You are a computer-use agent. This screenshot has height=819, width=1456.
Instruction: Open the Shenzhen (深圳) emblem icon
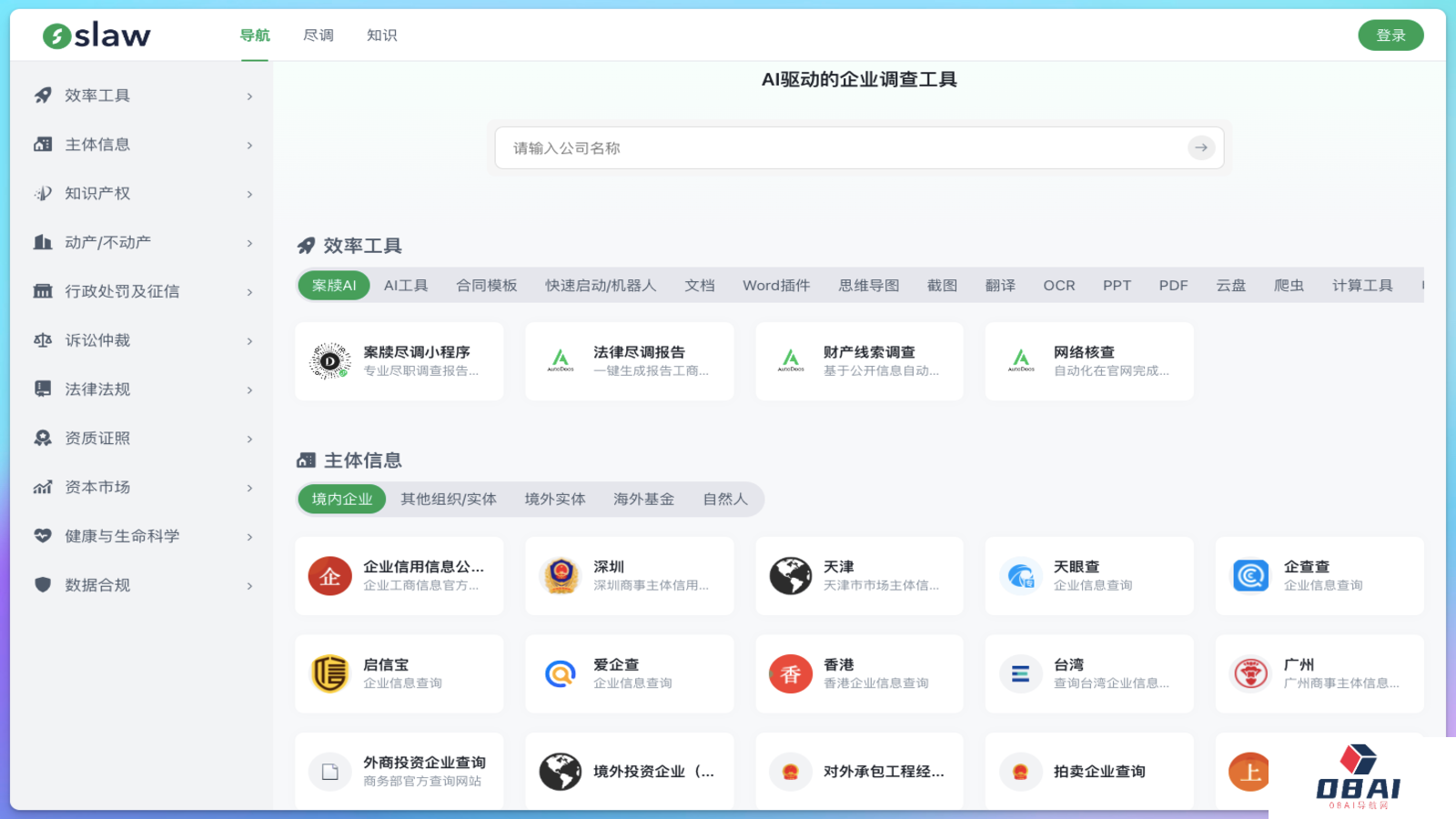coord(560,576)
